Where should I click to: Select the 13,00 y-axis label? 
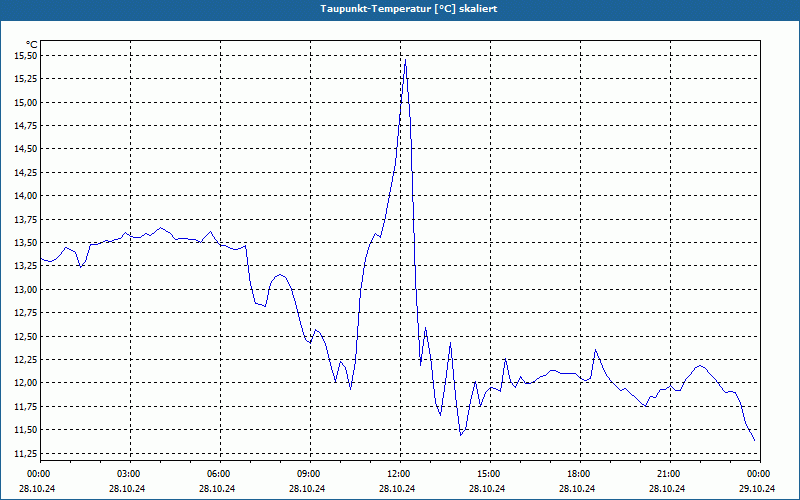25,289
